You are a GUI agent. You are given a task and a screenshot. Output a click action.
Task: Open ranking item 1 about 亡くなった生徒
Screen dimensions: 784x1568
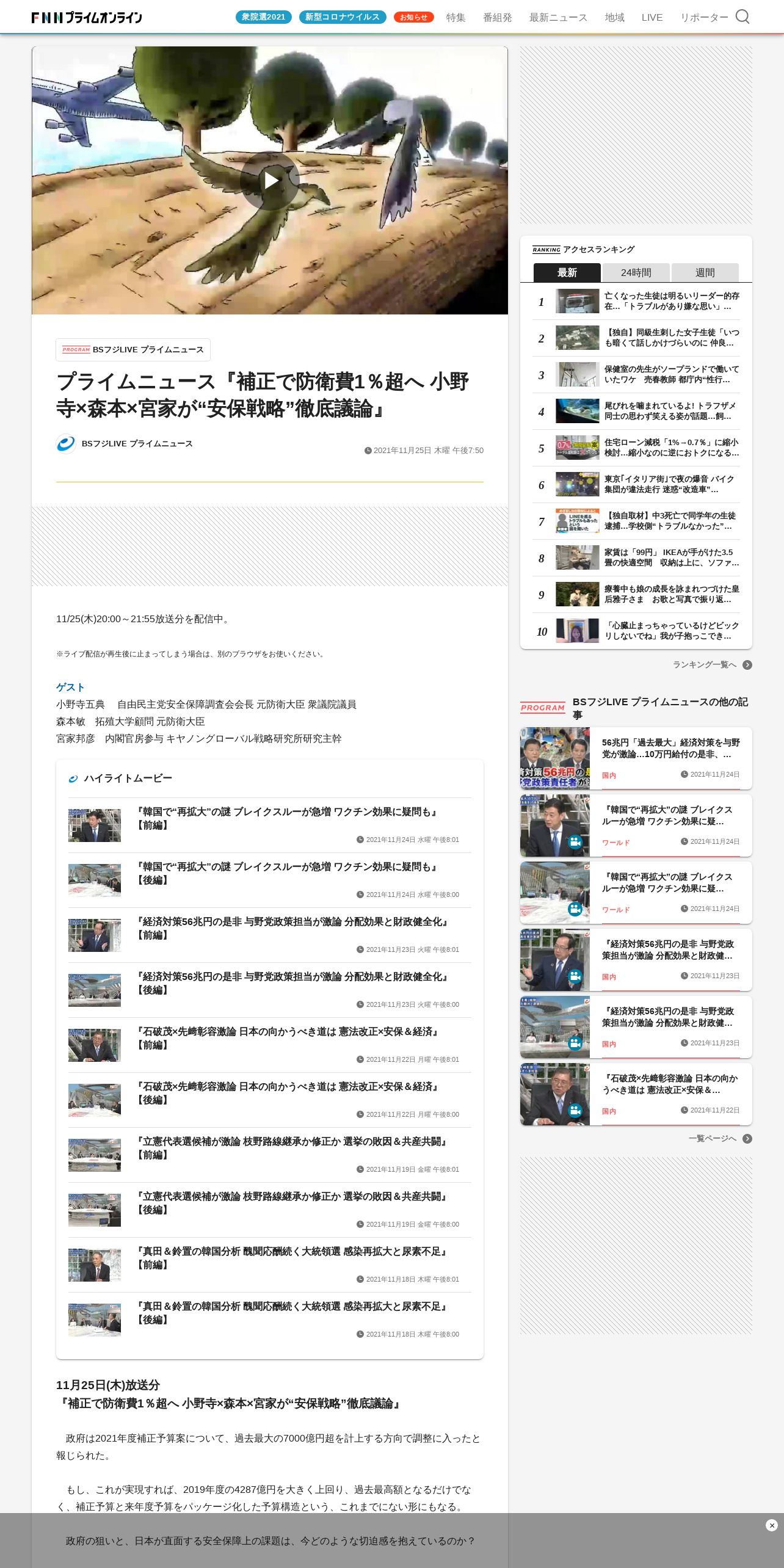point(636,301)
